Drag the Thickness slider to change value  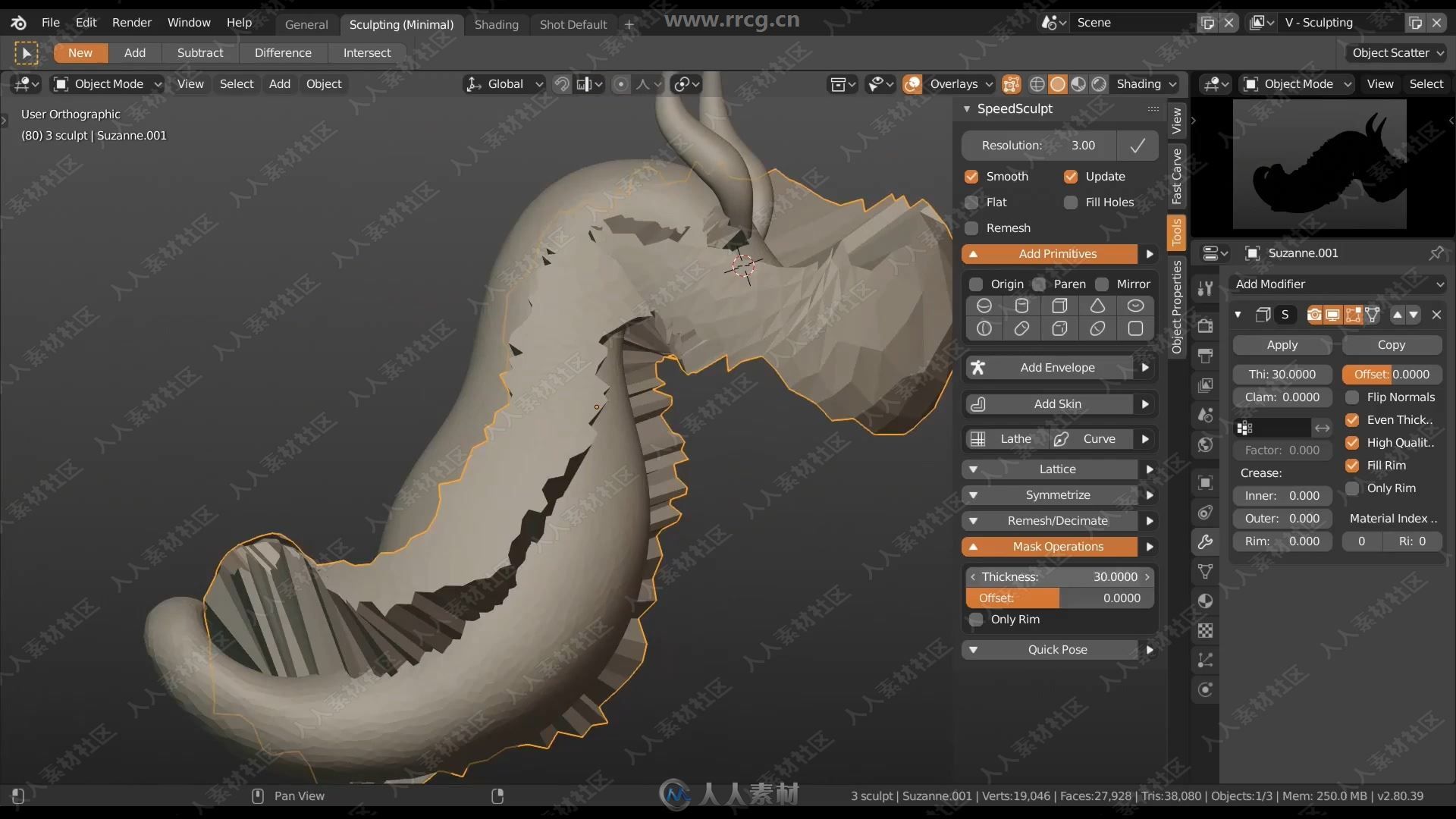[x=1059, y=576]
